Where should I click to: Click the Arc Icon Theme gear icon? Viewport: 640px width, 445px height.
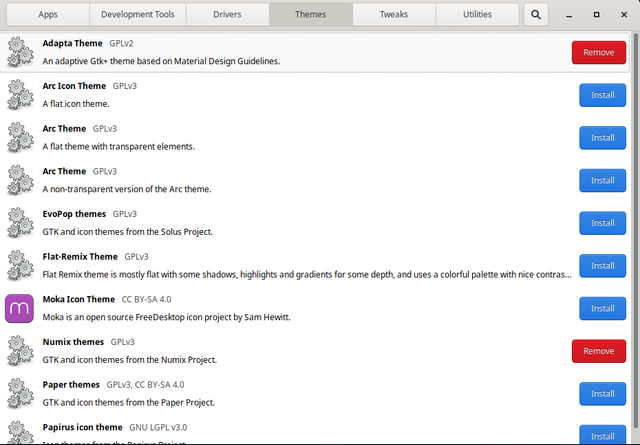click(x=20, y=95)
